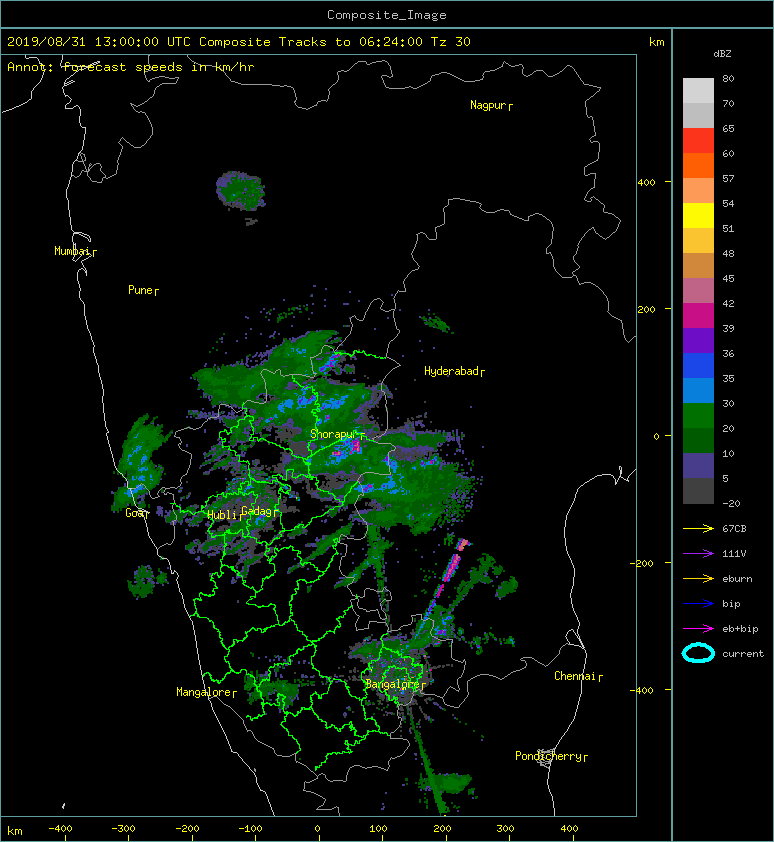The image size is (774, 842).
Task: Pick the magenta 42 dBZ color swatch
Action: click(698, 315)
